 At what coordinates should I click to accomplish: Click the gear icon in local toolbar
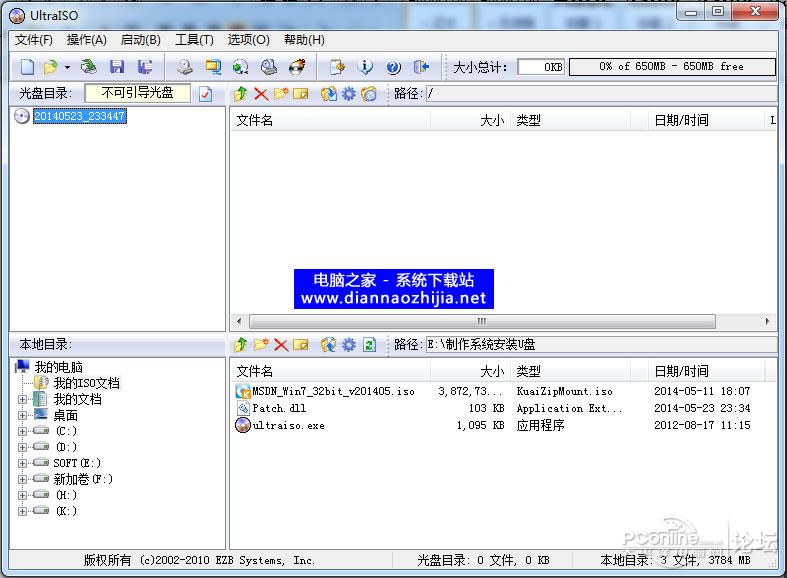point(349,345)
